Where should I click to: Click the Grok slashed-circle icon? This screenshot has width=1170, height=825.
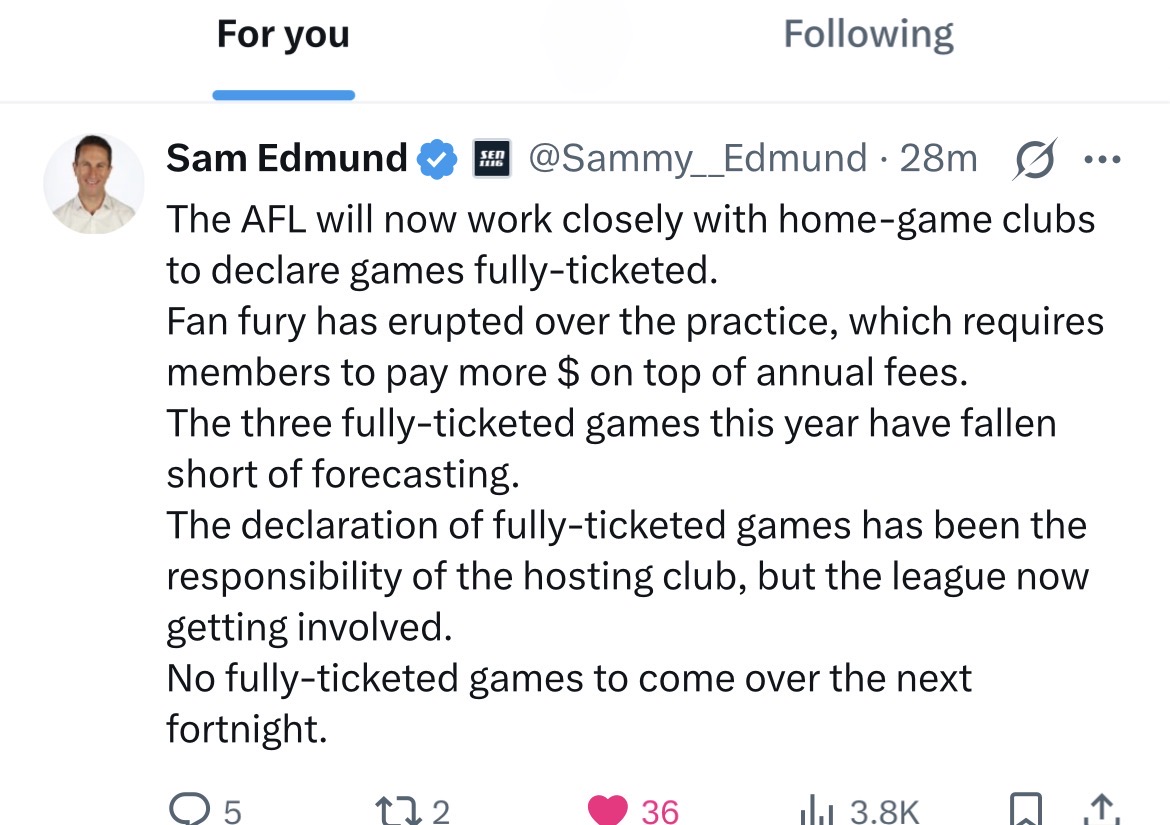1033,160
